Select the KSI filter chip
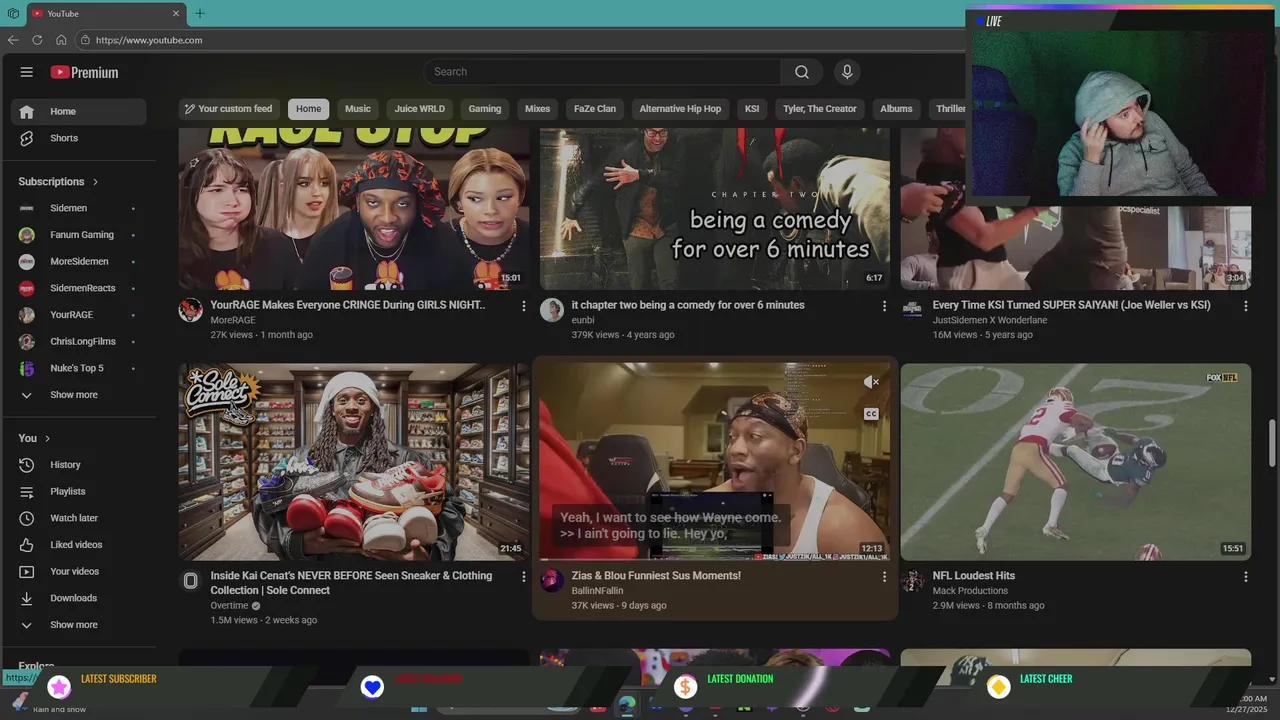Screen dimensions: 1280x720 [752, 109]
